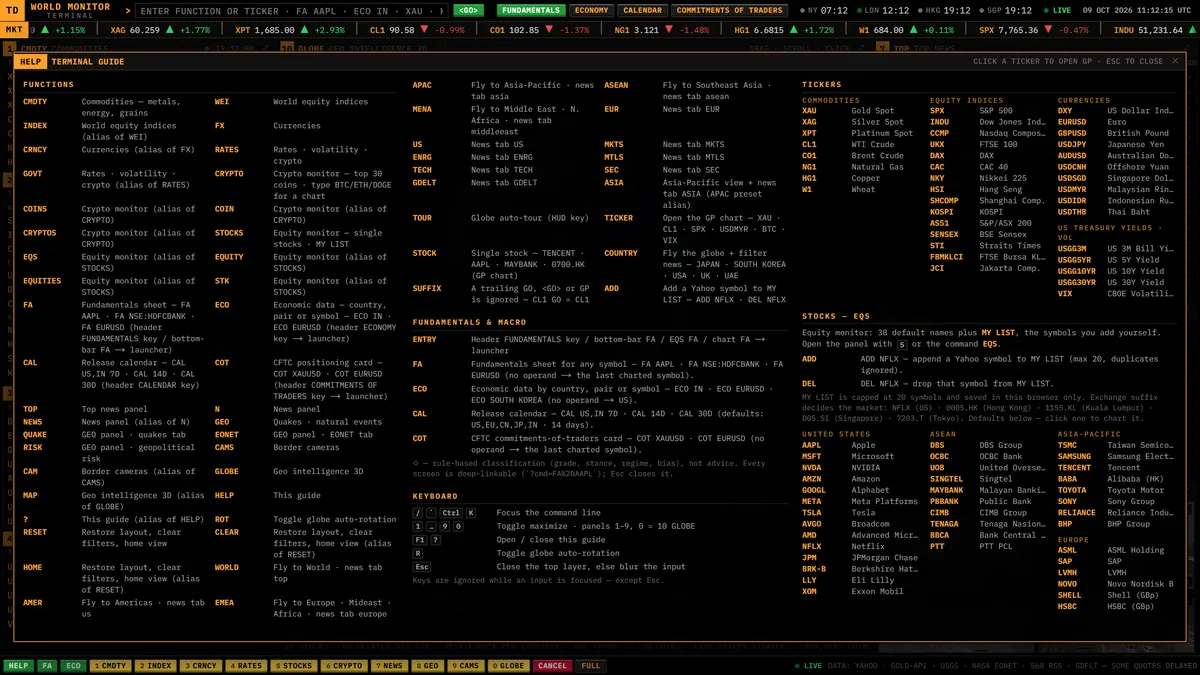1200x675 pixels.
Task: Switch to panel 3 CRNCY
Action: pyautogui.click(x=201, y=665)
